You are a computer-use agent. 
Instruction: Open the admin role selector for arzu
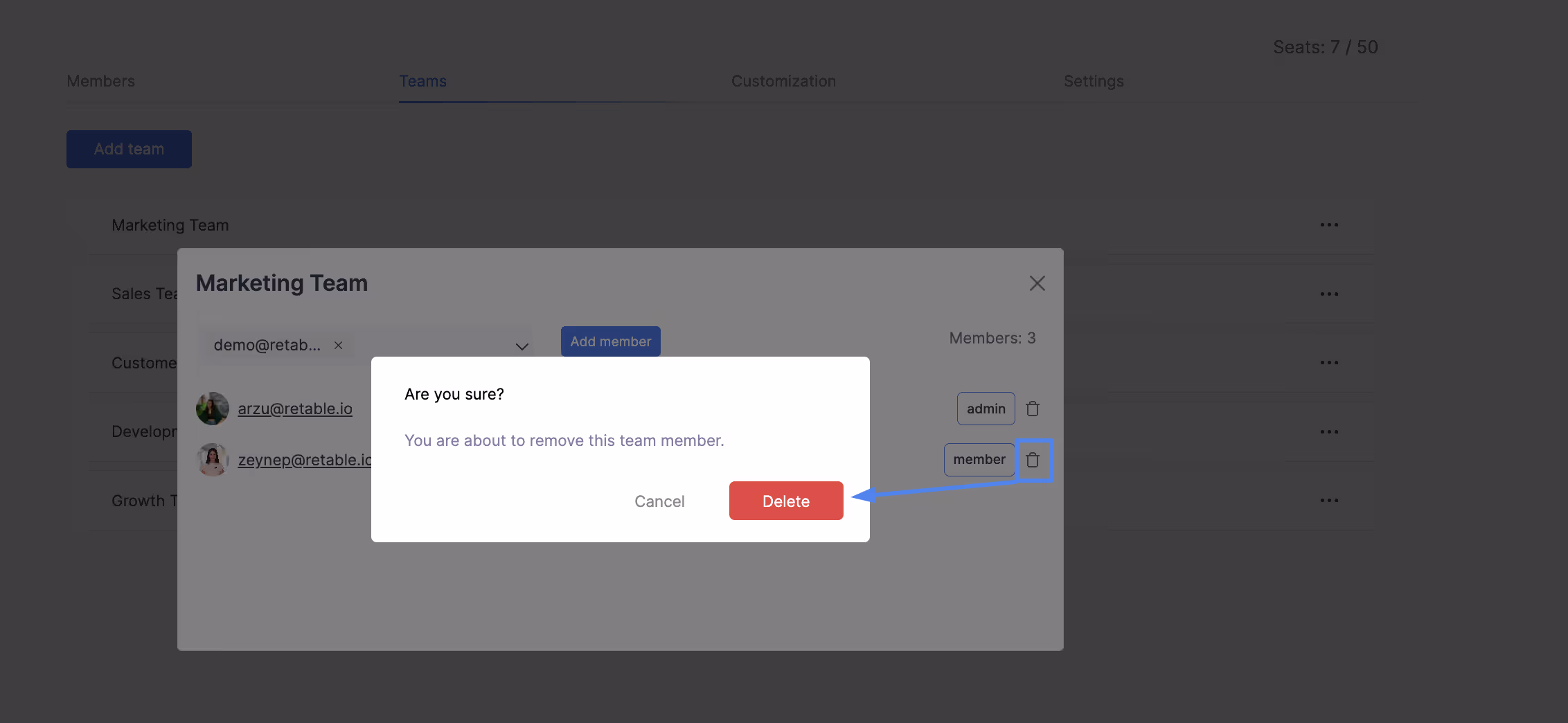(x=986, y=409)
